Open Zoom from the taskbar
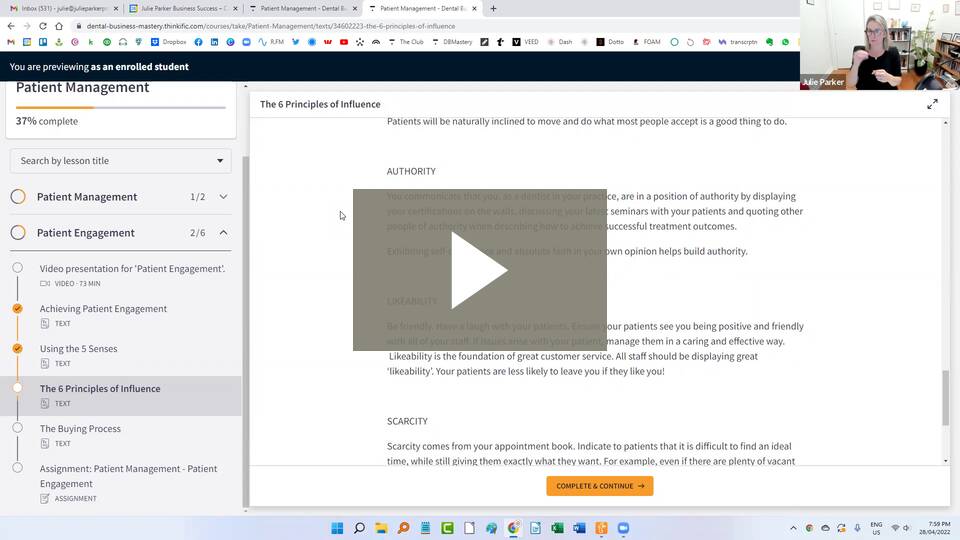Screen dimensions: 960x540 [623, 528]
